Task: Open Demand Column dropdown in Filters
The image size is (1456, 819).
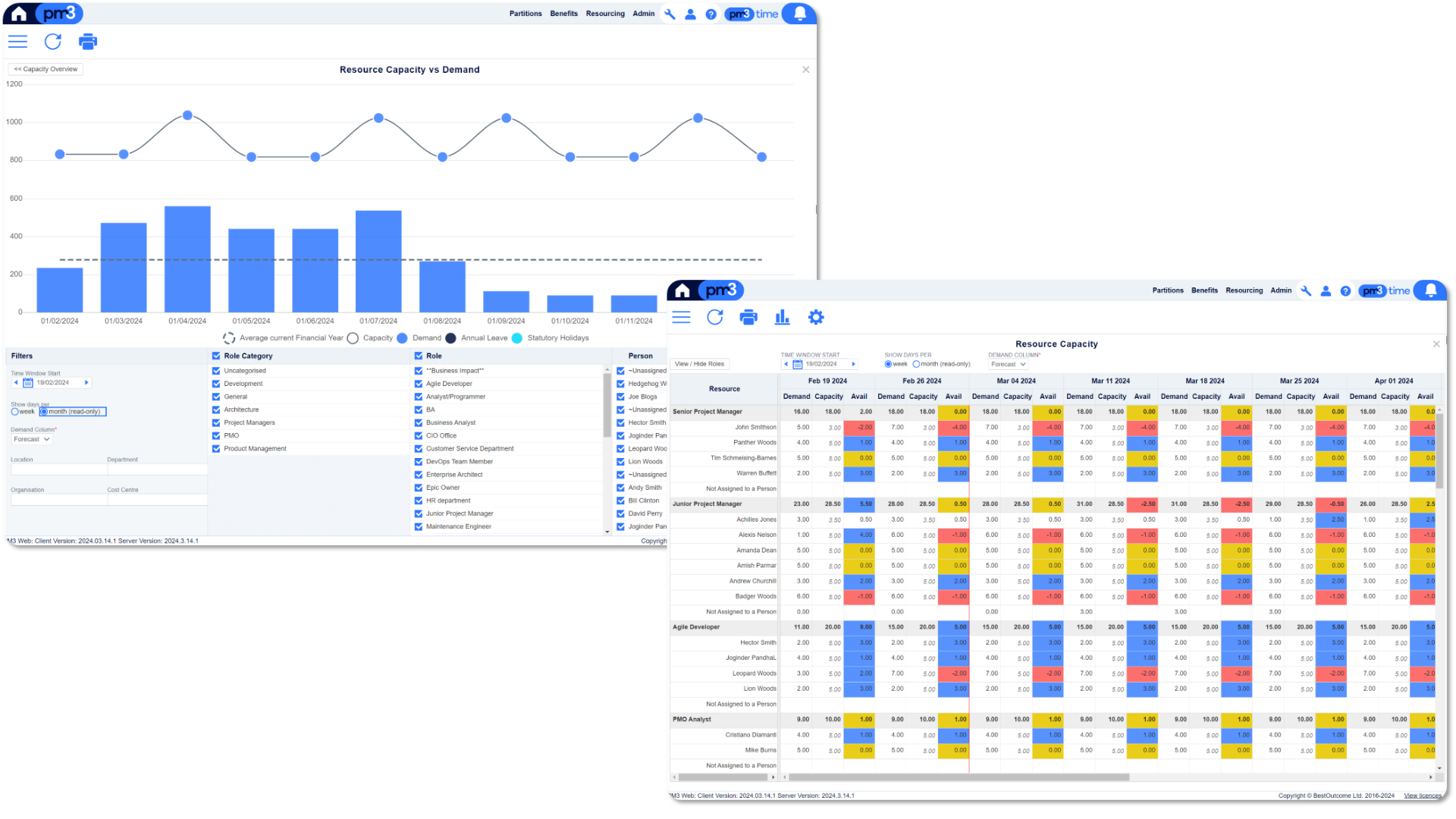Action: pos(32,439)
